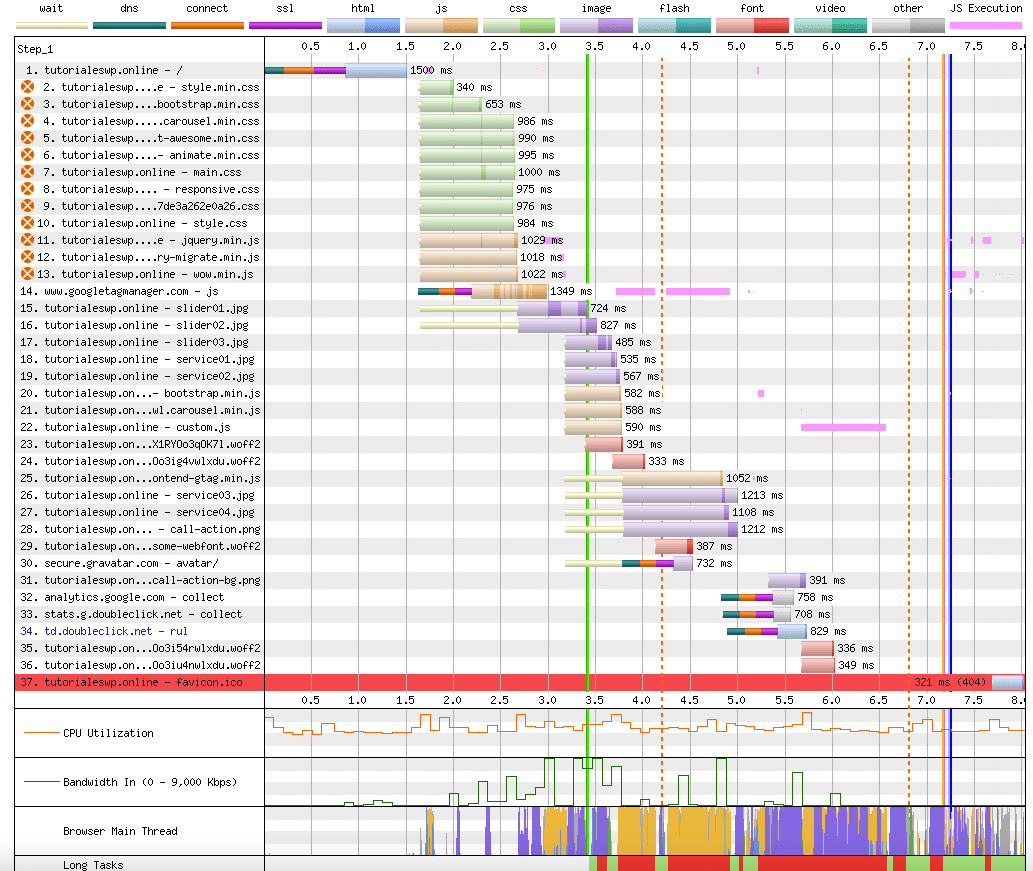Click render-blocking icon on wow.min.js row
This screenshot has height=871, width=1033.
click(28, 275)
